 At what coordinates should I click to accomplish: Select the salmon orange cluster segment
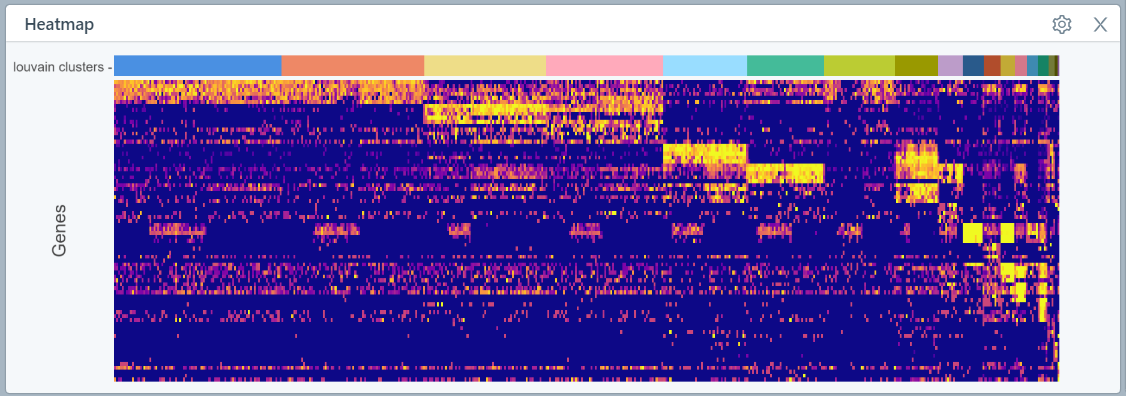click(x=353, y=65)
